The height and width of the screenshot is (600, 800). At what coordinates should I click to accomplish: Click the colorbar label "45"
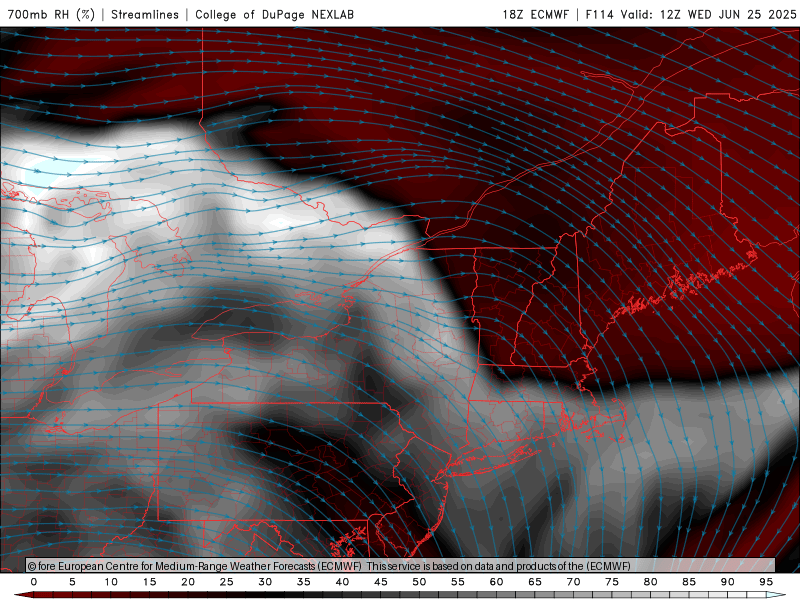(x=381, y=582)
